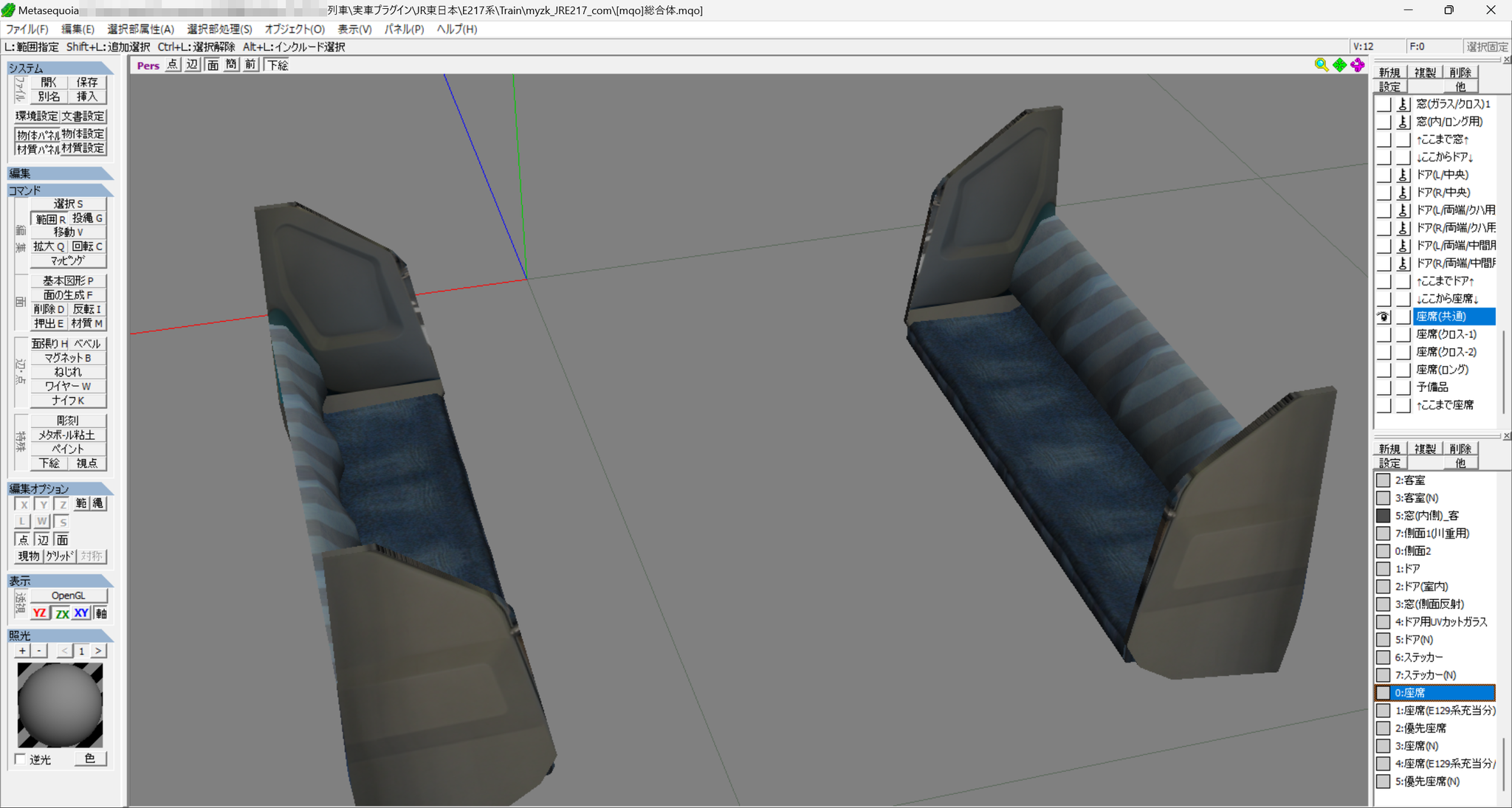Screen dimensions: 1512x808
Task: Show the 座席(クロス-1) object visibility box
Action: 1384,334
